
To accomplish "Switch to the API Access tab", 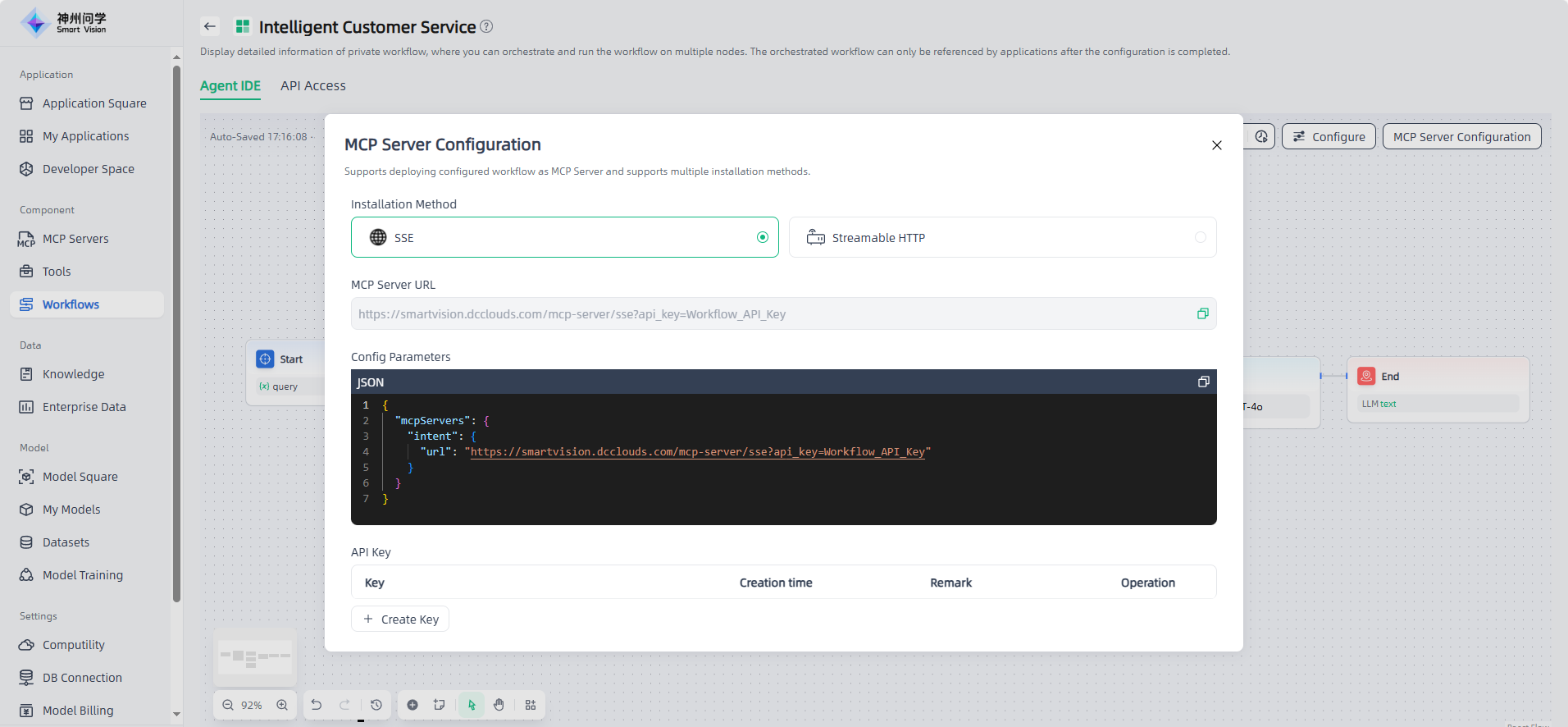I will 312,86.
